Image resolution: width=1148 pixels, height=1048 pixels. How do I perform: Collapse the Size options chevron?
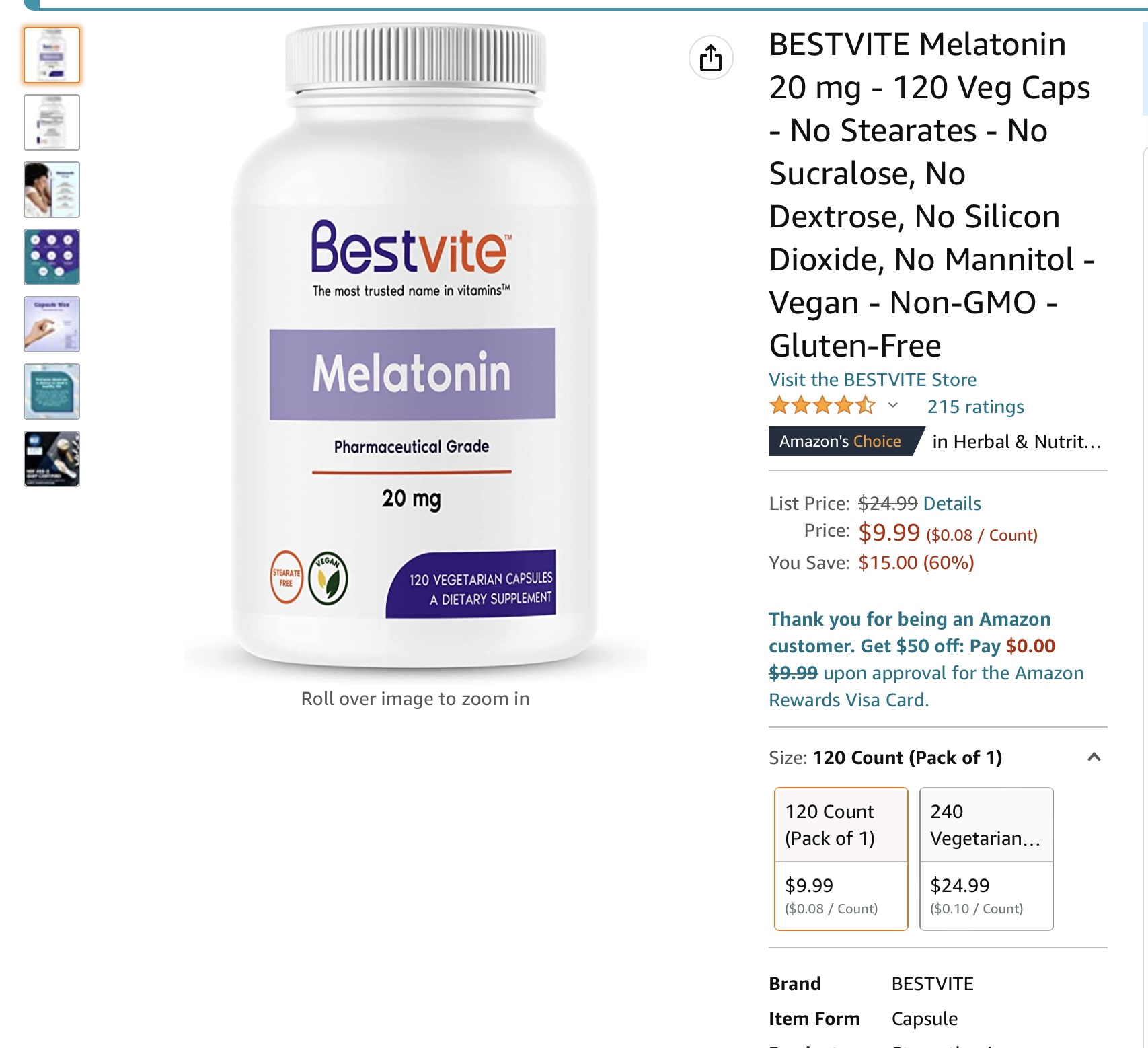(x=1094, y=757)
